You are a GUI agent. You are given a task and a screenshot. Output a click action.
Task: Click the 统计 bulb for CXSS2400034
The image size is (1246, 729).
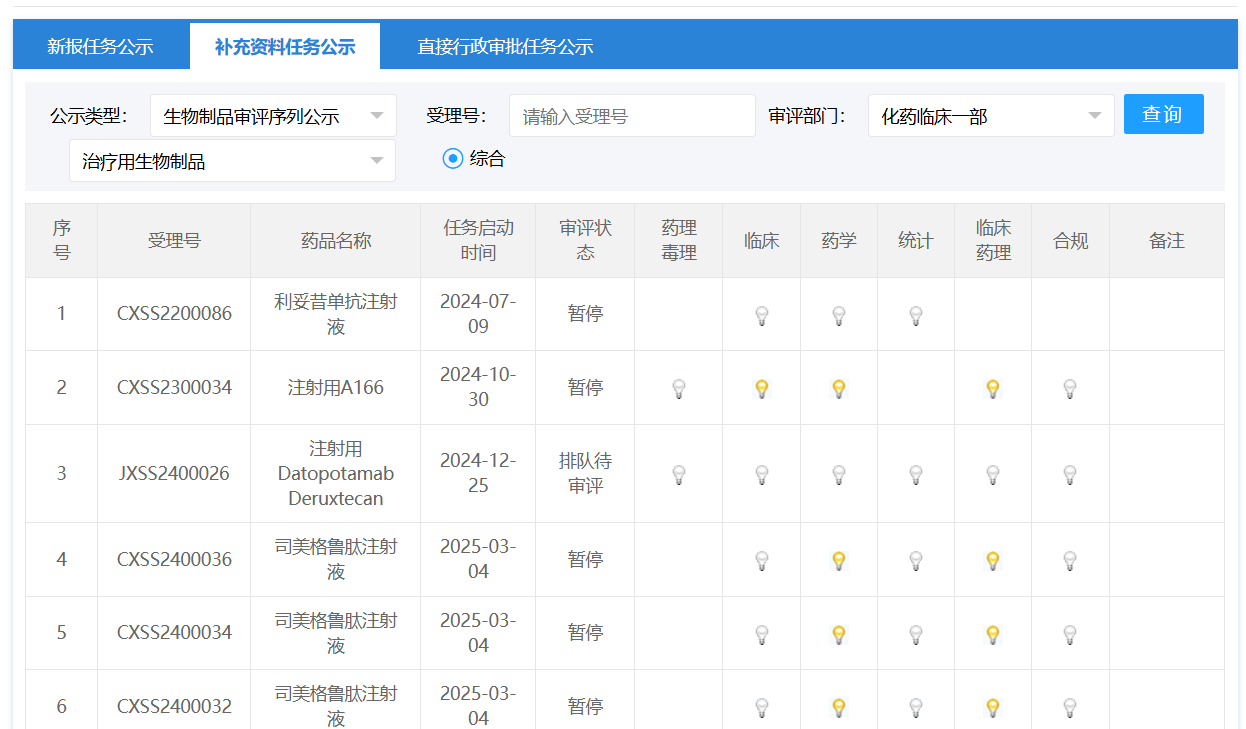[916, 634]
